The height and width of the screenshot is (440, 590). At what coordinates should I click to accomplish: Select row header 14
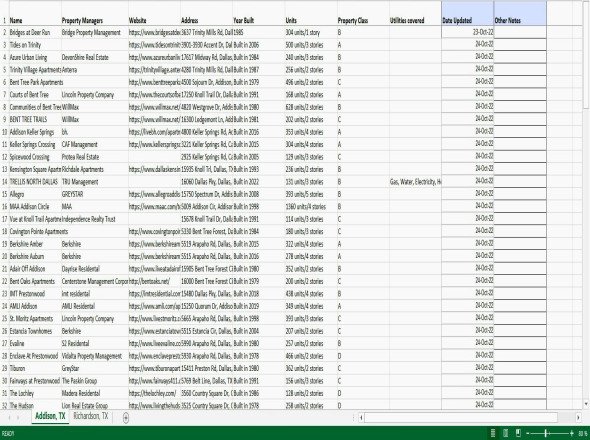click(5, 182)
